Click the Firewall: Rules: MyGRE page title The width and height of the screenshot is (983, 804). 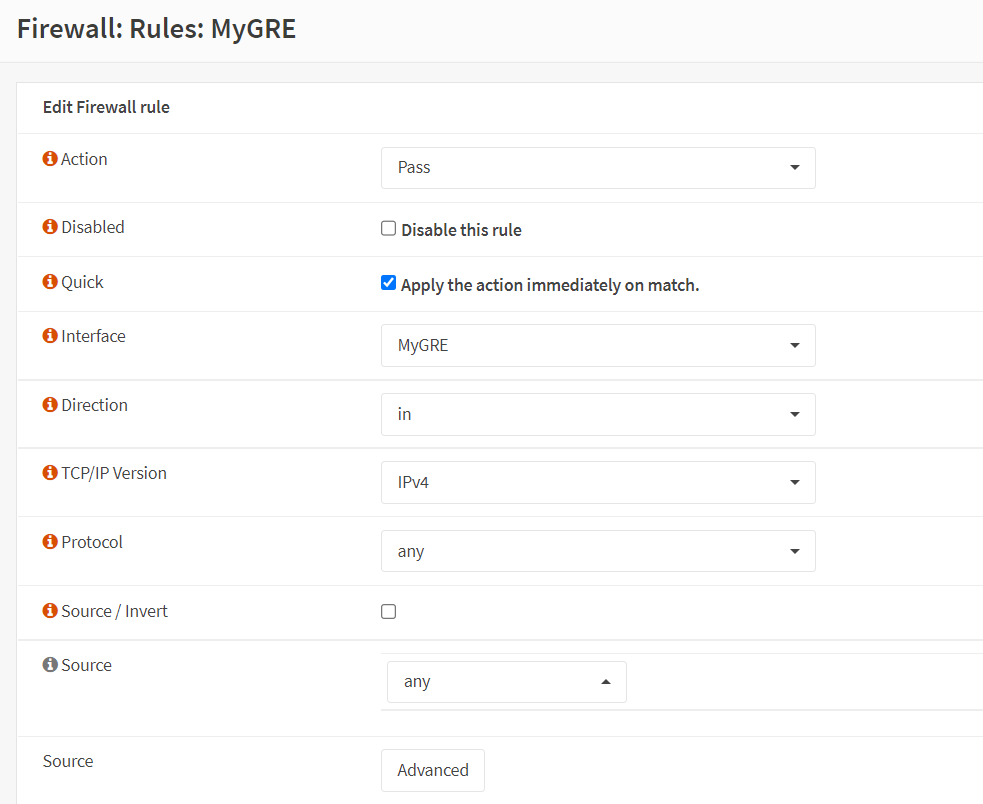[x=156, y=29]
